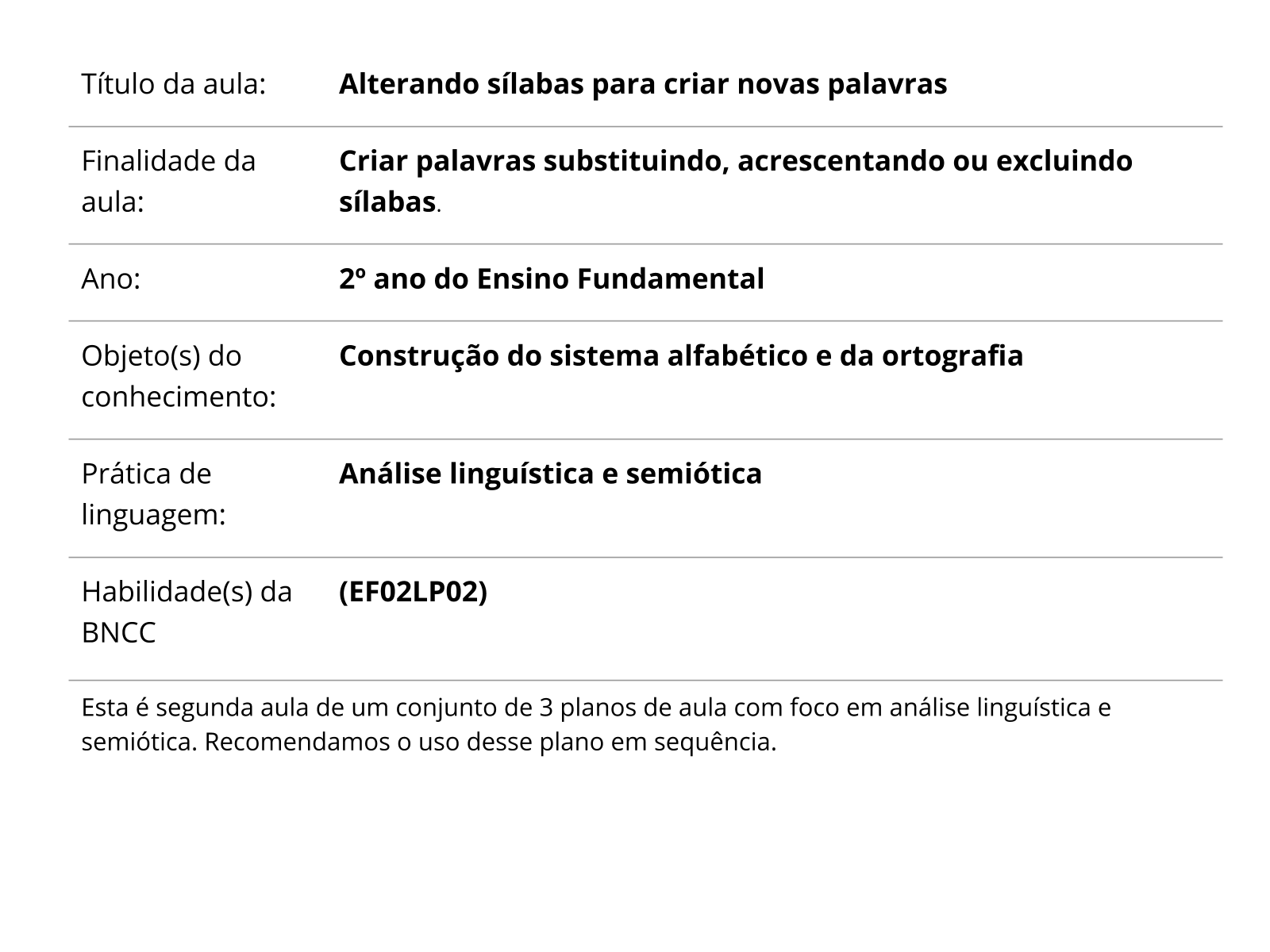
Task: Select '2º ano do Ensino Fundamental' text
Action: [552, 278]
